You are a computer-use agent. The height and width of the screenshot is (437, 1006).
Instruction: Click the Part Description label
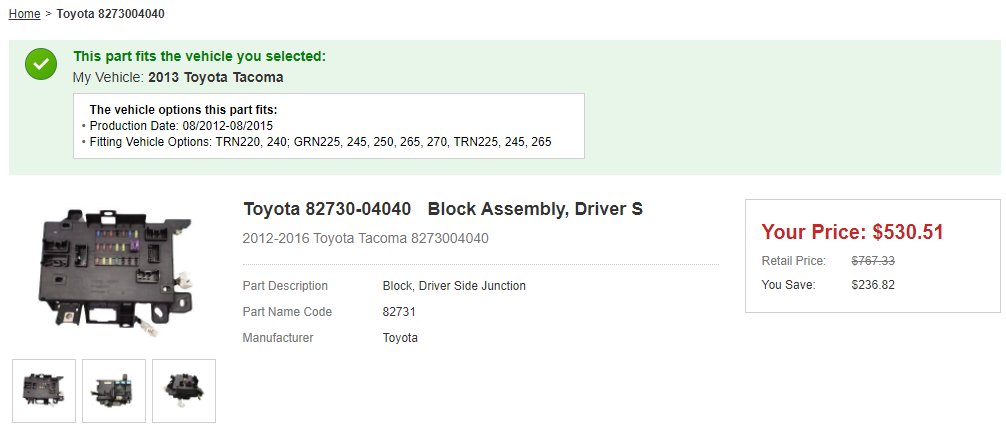285,286
